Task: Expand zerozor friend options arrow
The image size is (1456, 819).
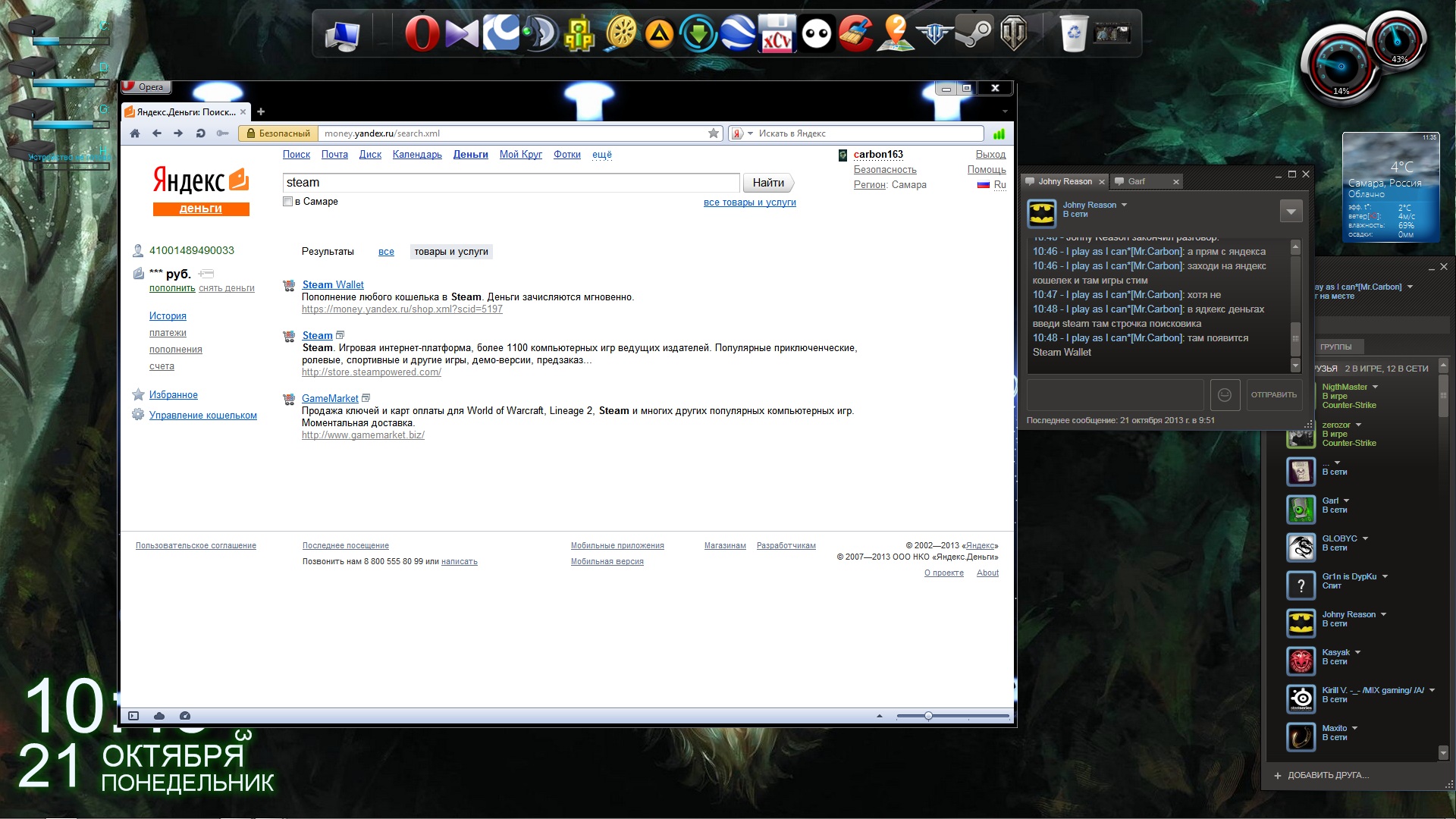Action: coord(1358,425)
